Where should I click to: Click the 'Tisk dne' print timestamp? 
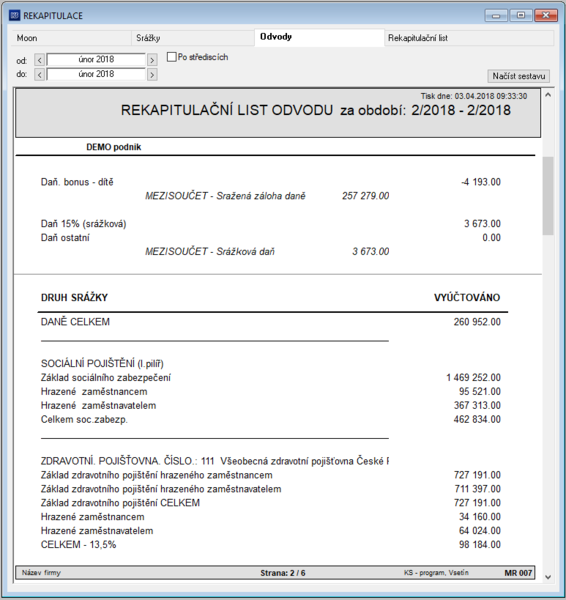(x=474, y=96)
